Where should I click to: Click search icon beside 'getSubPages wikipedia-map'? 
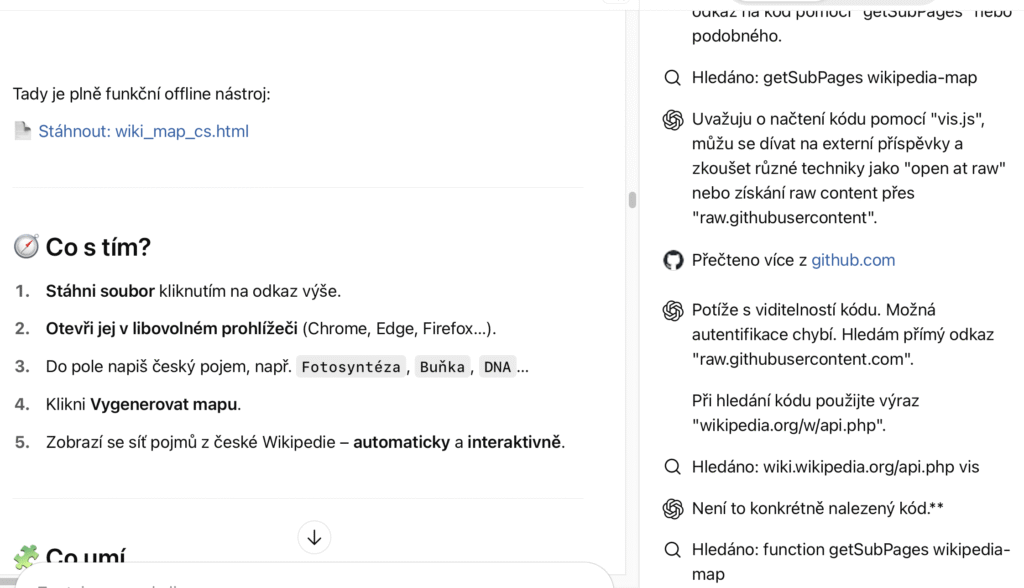(672, 78)
